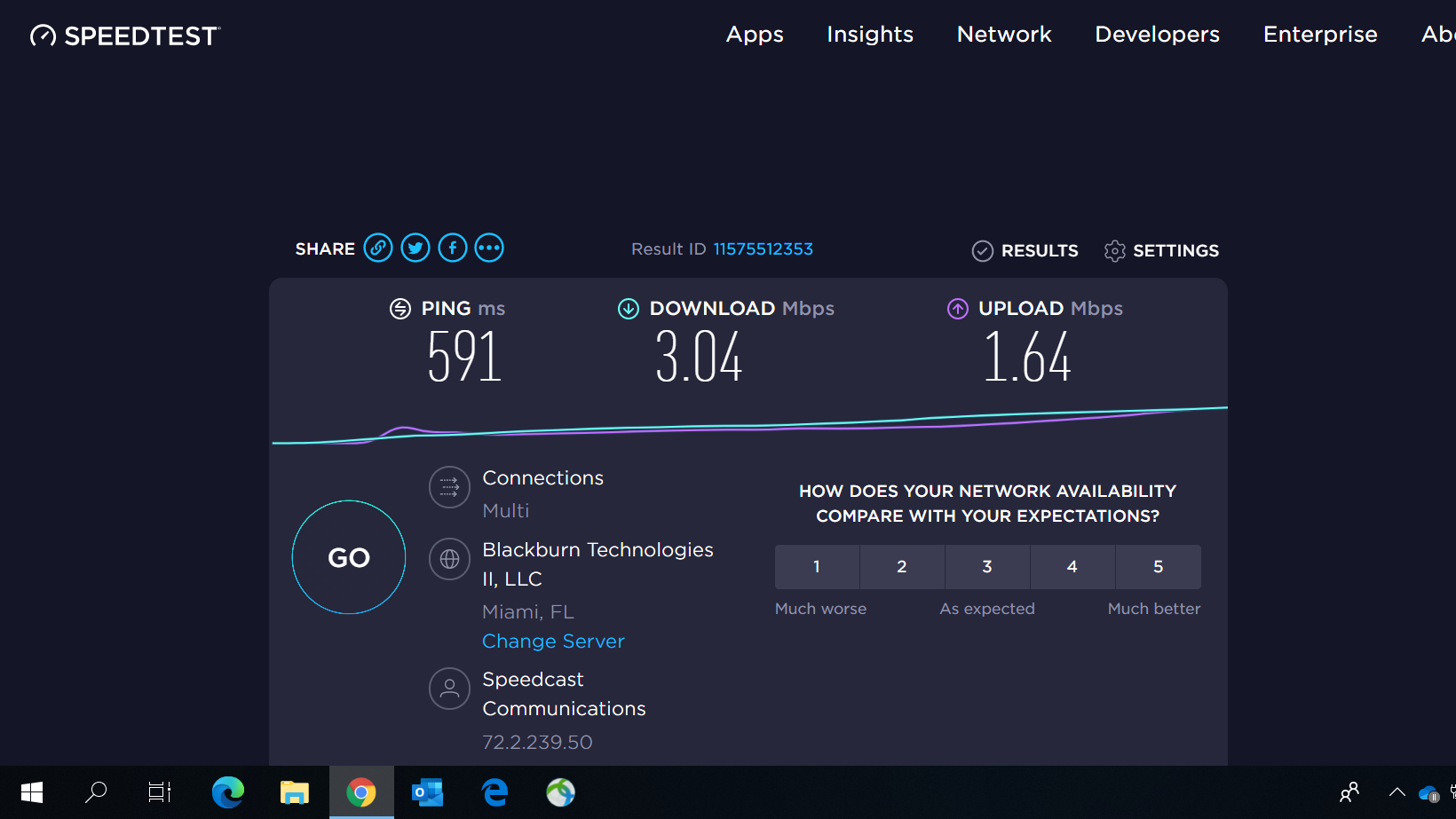Open the Enterprise menu

(1320, 35)
